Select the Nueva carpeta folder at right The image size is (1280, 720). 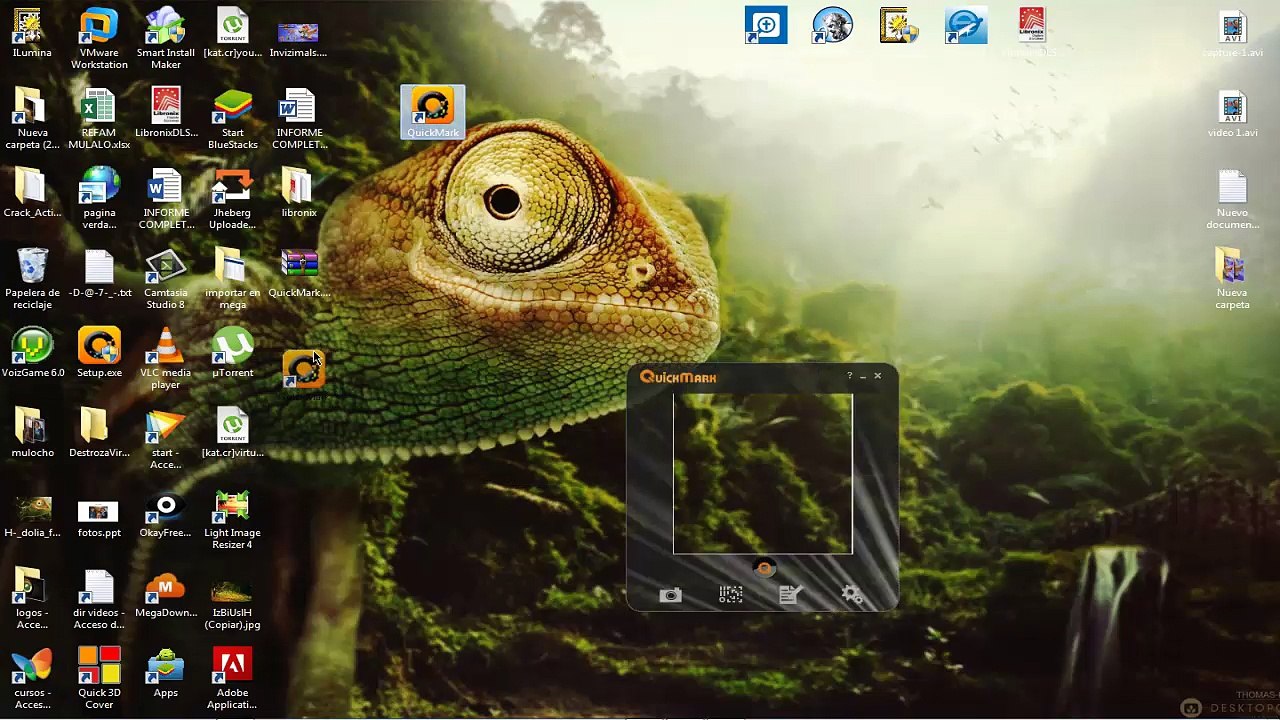(1232, 278)
